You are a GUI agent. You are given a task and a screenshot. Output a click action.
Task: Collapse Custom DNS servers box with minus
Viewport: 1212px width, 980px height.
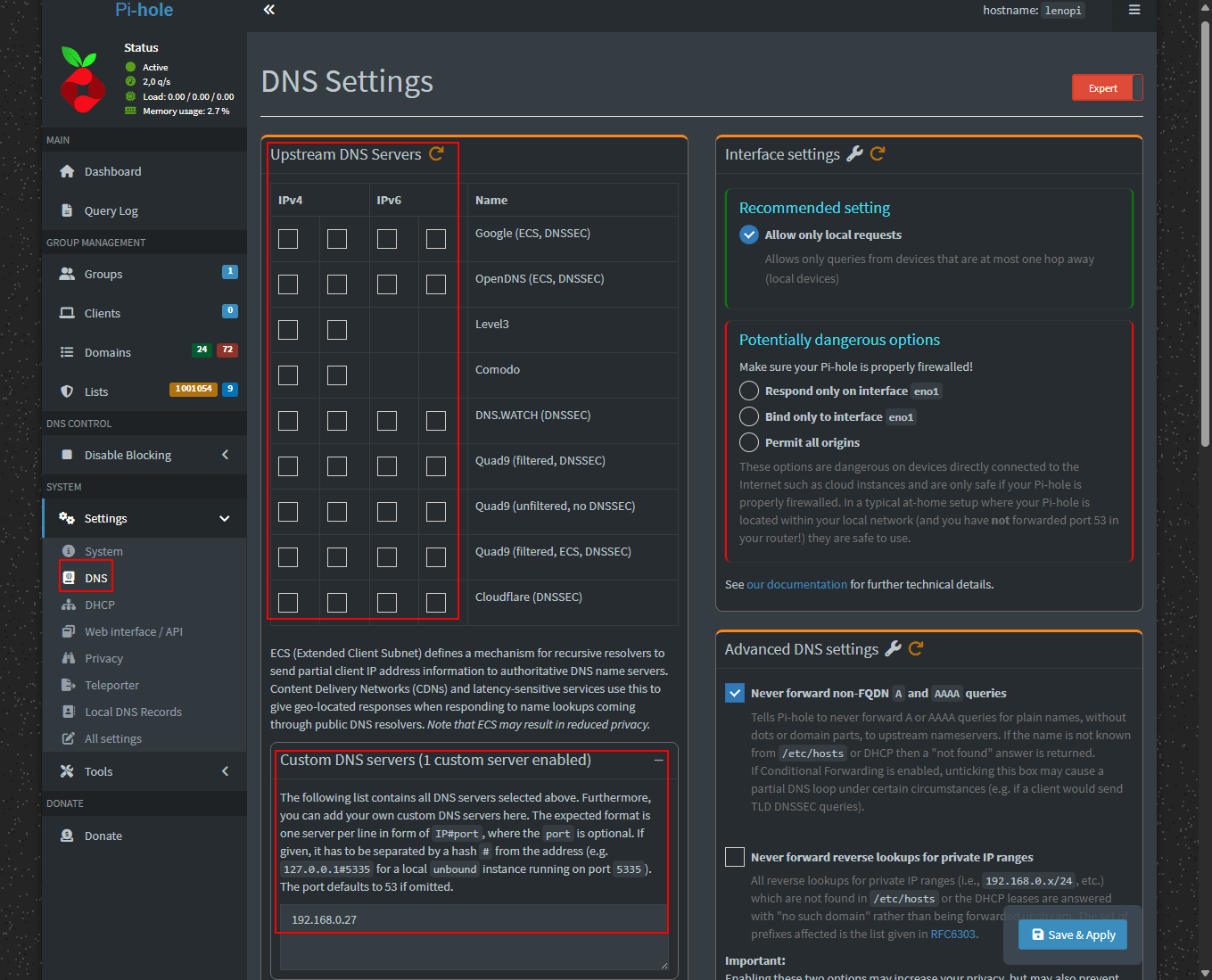[x=658, y=761]
